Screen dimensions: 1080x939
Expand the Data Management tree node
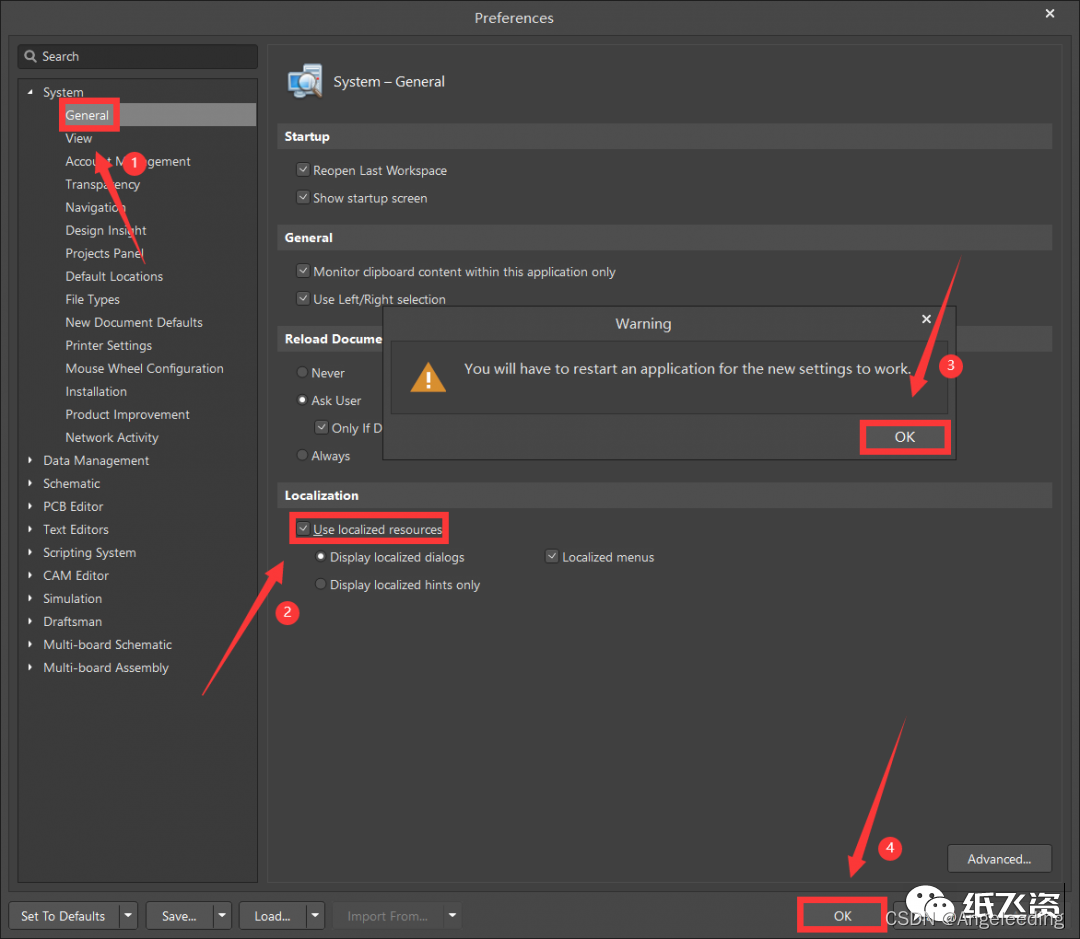point(30,461)
